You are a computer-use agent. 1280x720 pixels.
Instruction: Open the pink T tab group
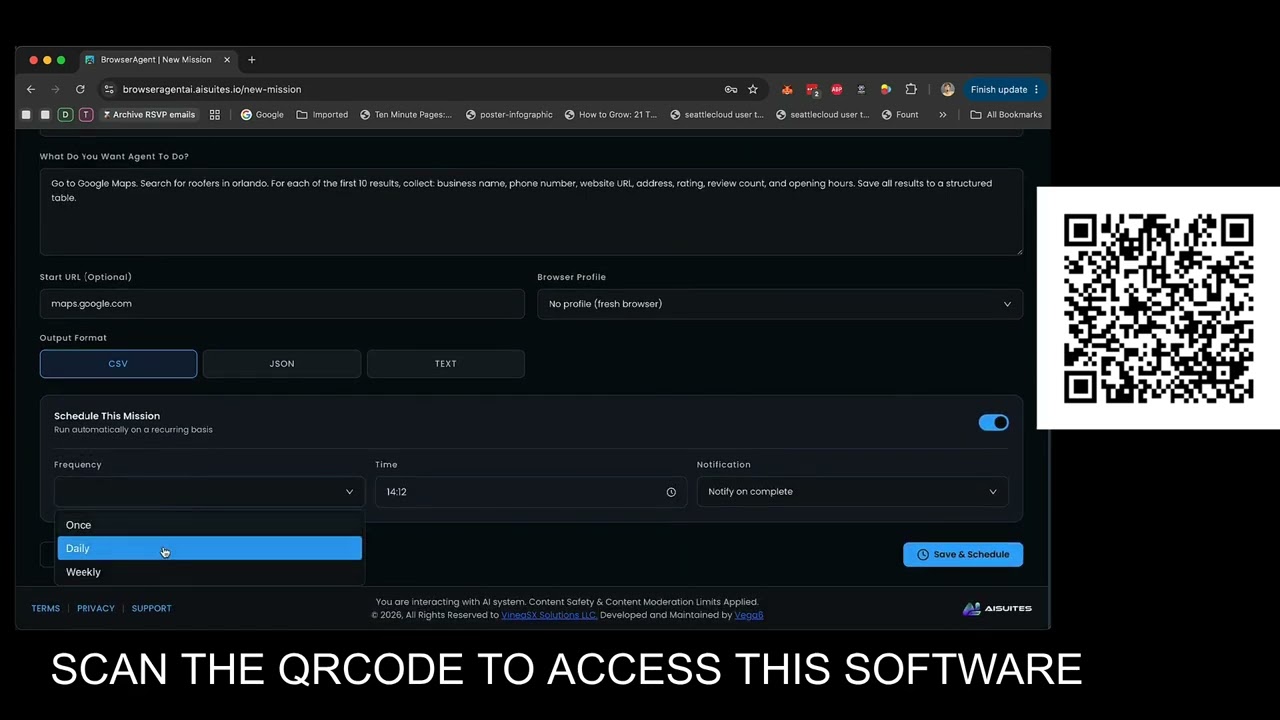(86, 115)
